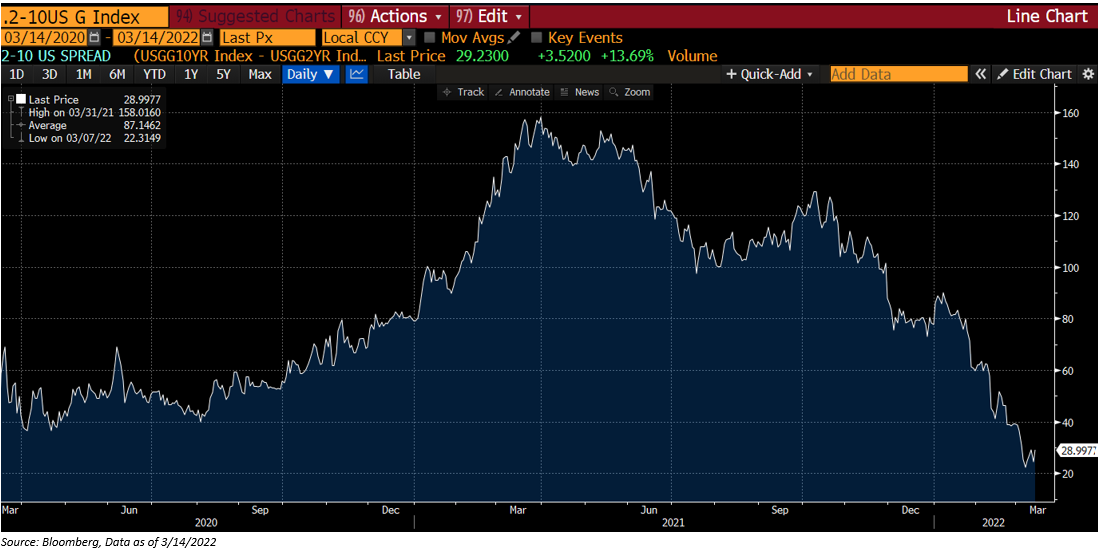Open the Actions menu
Image resolution: width=1099 pixels, height=552 pixels.
click(394, 16)
